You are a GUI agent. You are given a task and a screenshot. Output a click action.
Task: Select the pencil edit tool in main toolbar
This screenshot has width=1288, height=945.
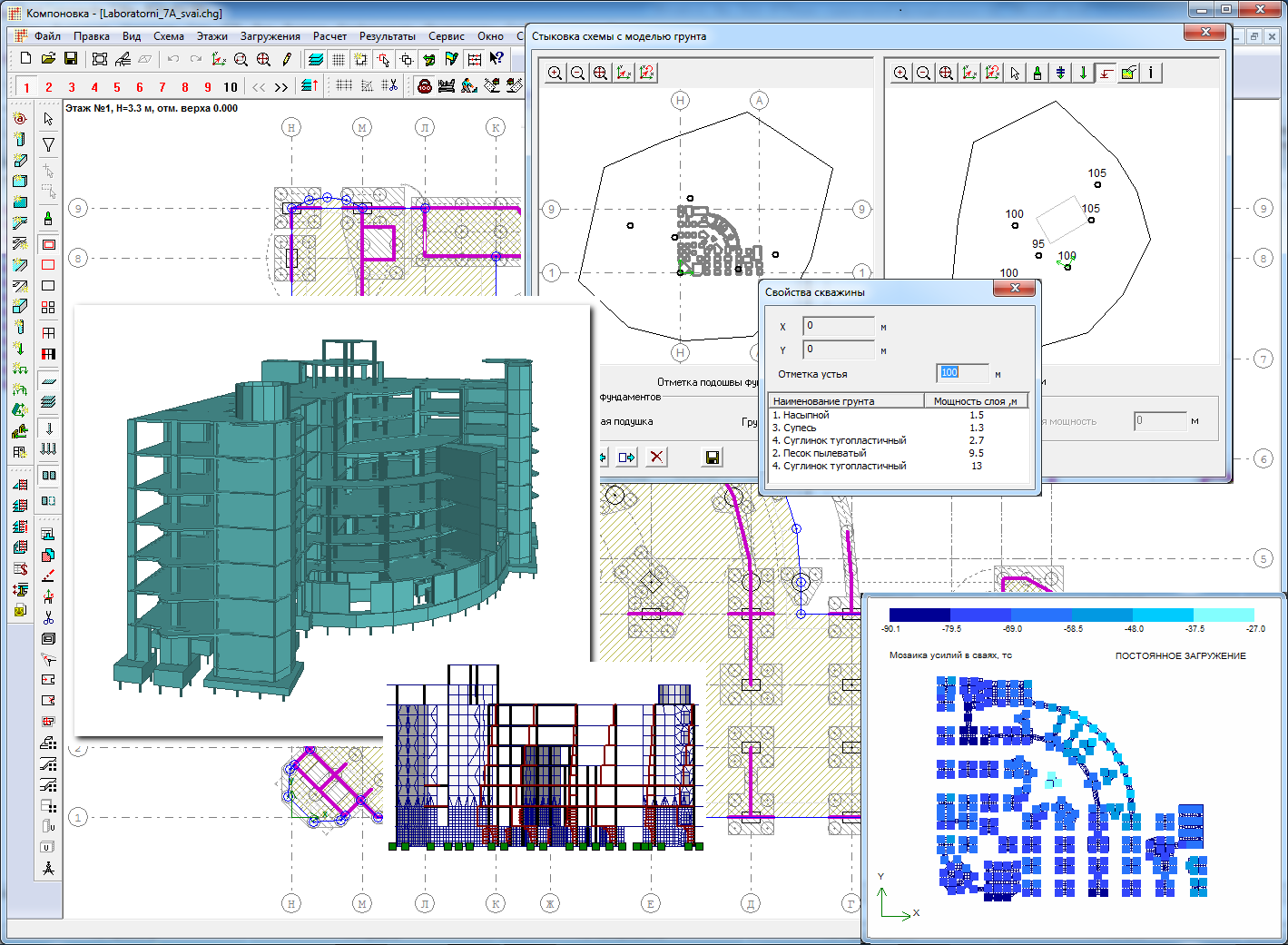[x=287, y=59]
